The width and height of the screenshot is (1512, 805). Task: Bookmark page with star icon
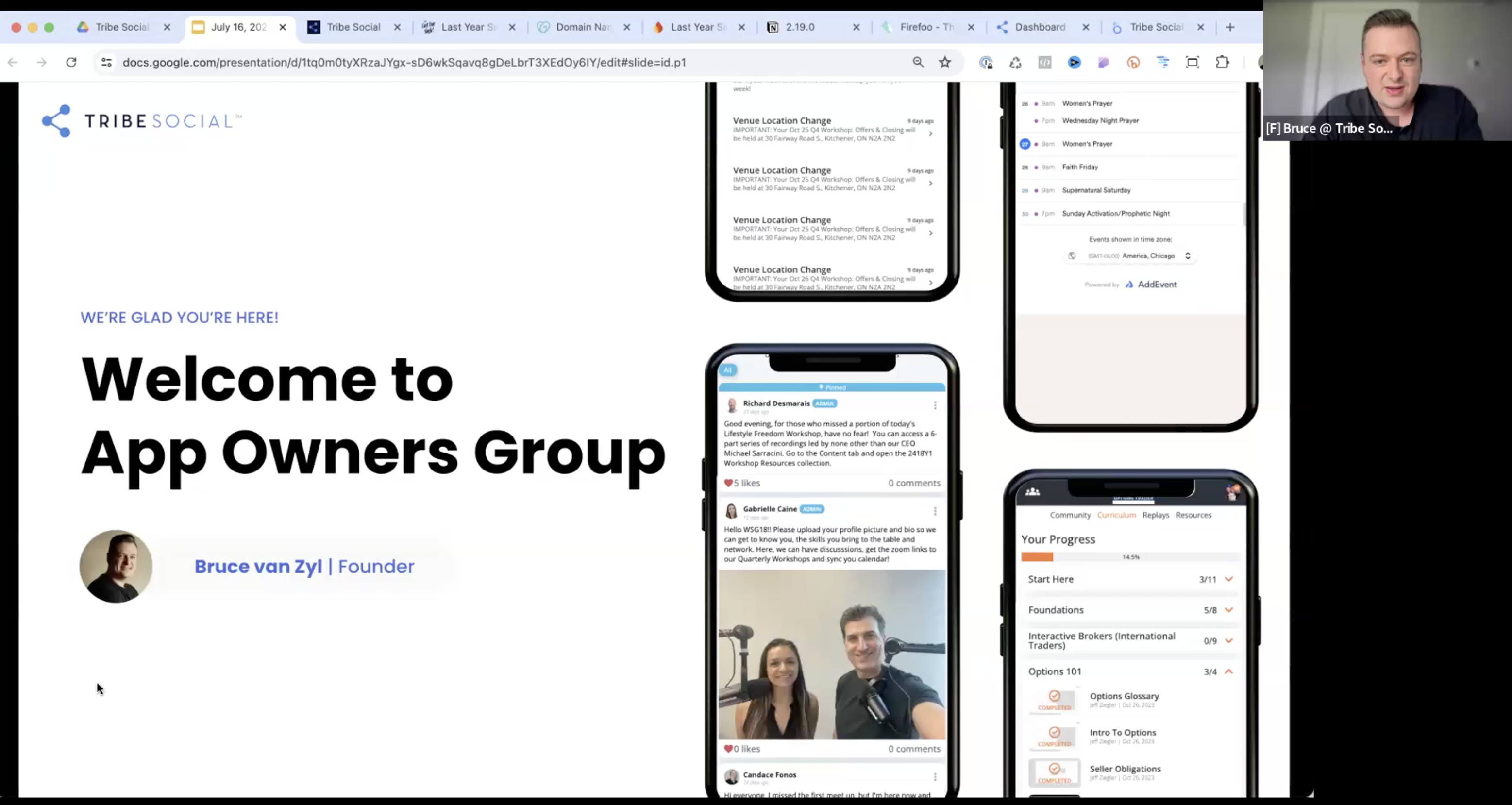(x=944, y=62)
